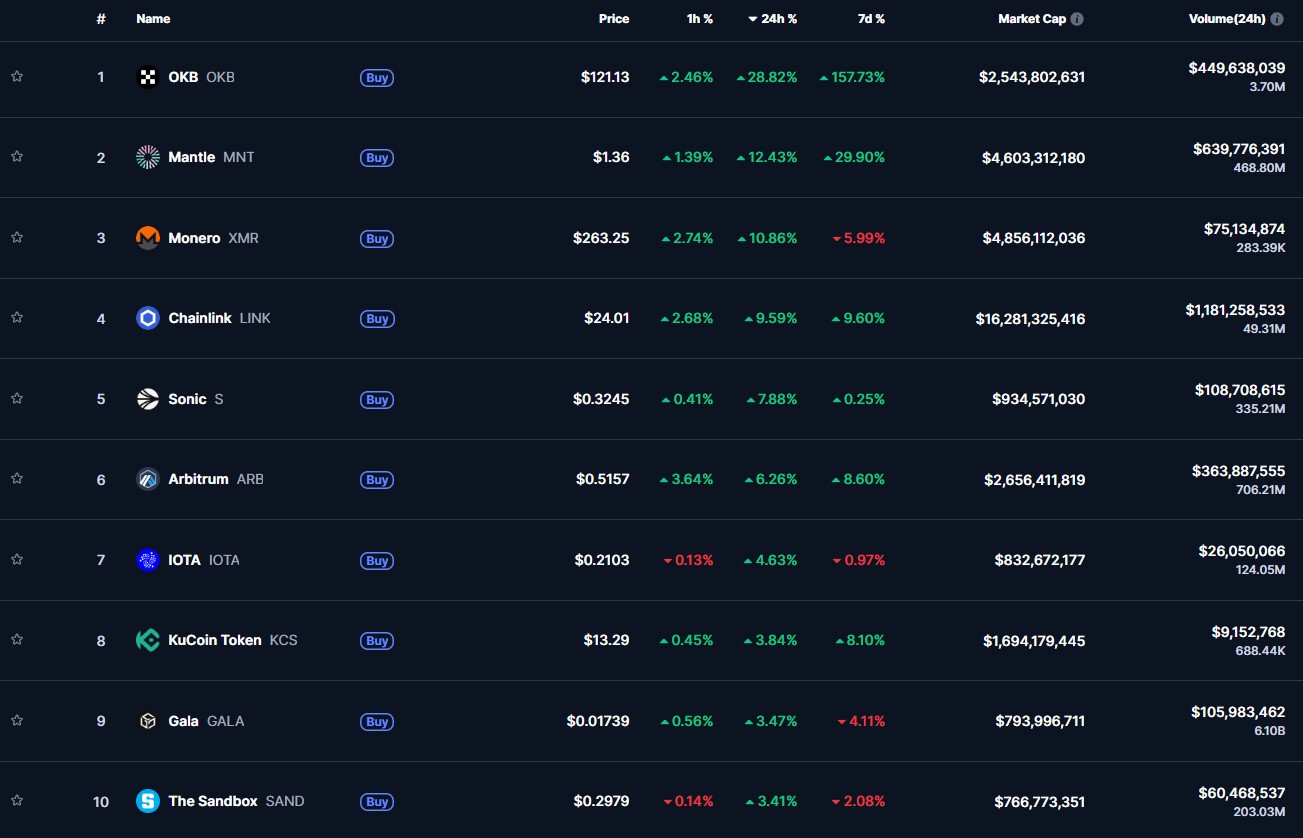Click the OKB coin logo
The height and width of the screenshot is (838, 1303).
(148, 77)
